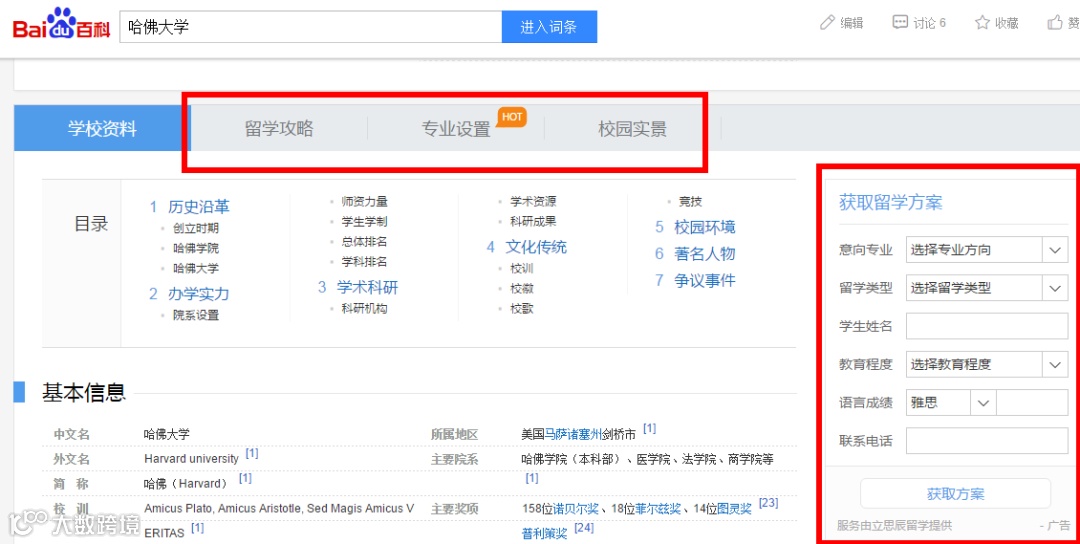This screenshot has height=544, width=1080.
Task: Jump to 科研机构 subsection
Action: [364, 308]
